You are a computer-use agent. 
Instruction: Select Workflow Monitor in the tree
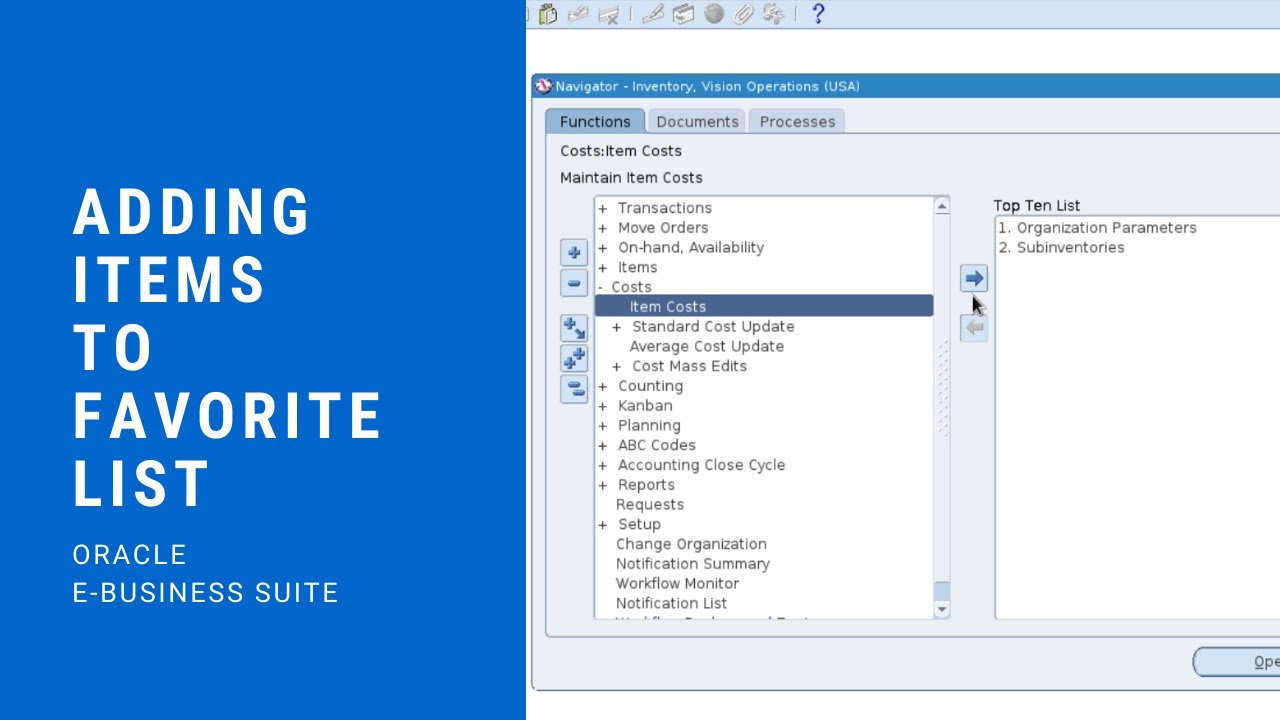(678, 584)
